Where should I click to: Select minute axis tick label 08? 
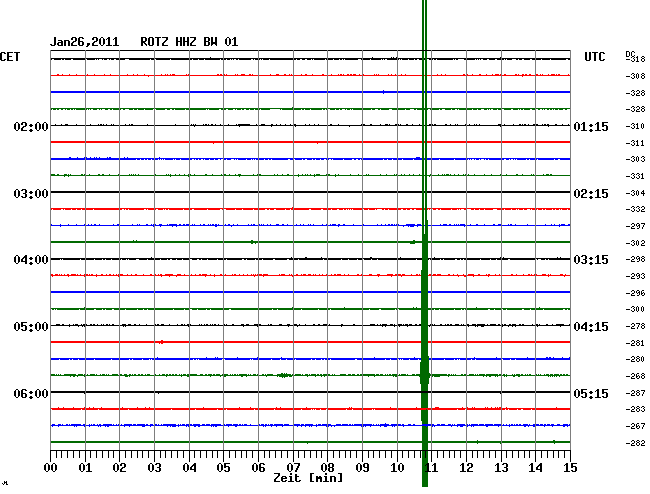(327, 468)
